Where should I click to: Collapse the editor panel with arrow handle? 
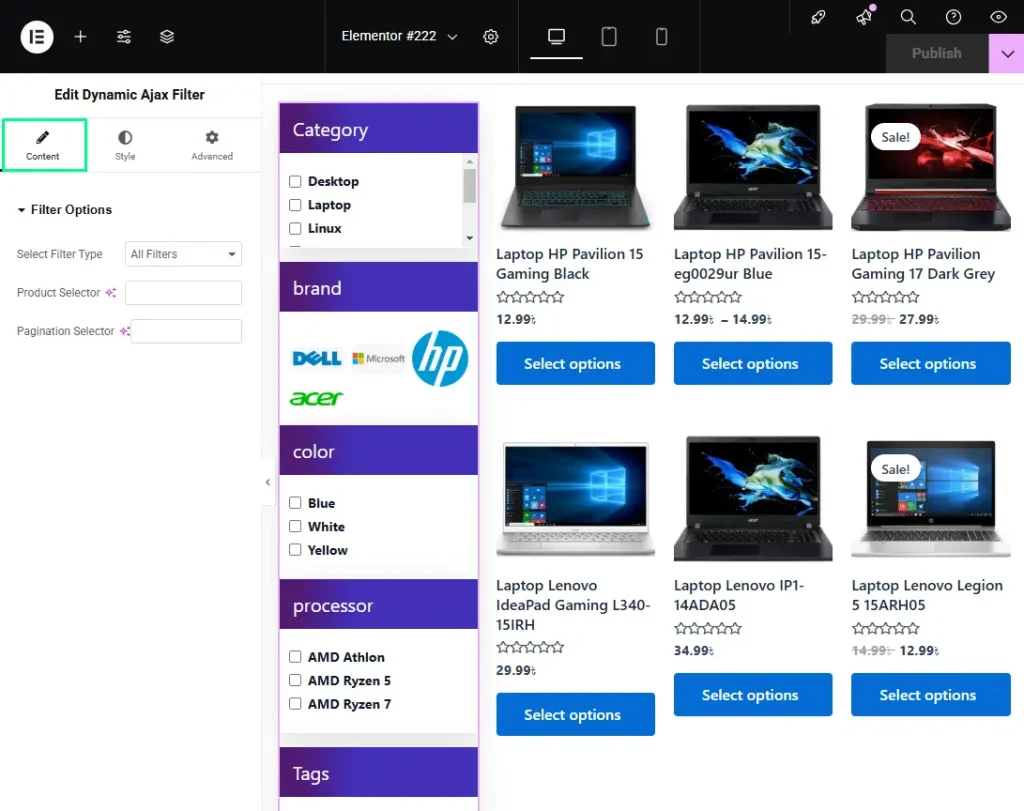pos(268,482)
